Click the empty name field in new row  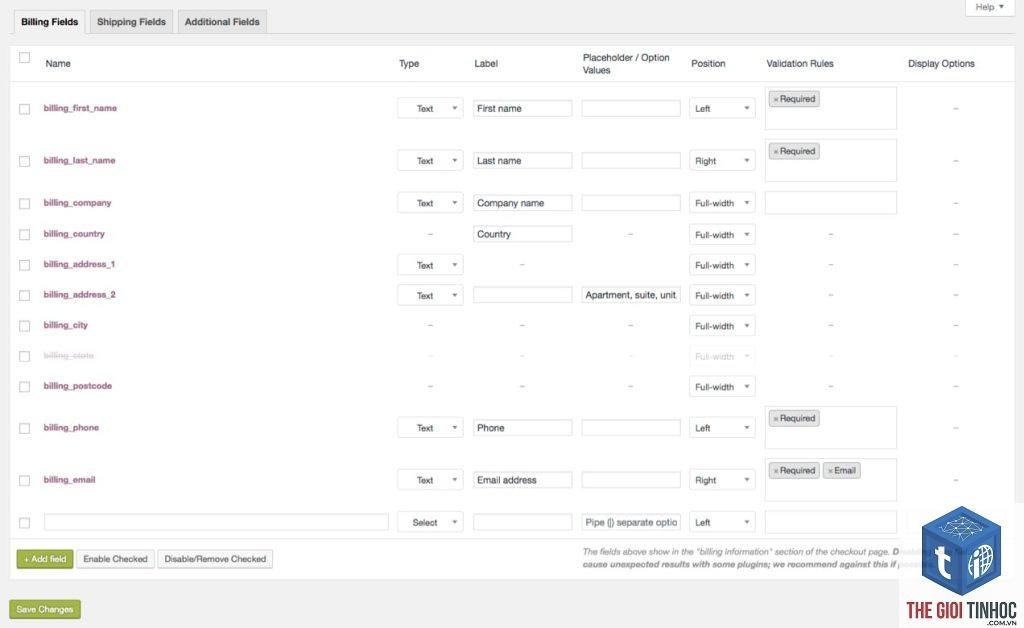point(216,522)
